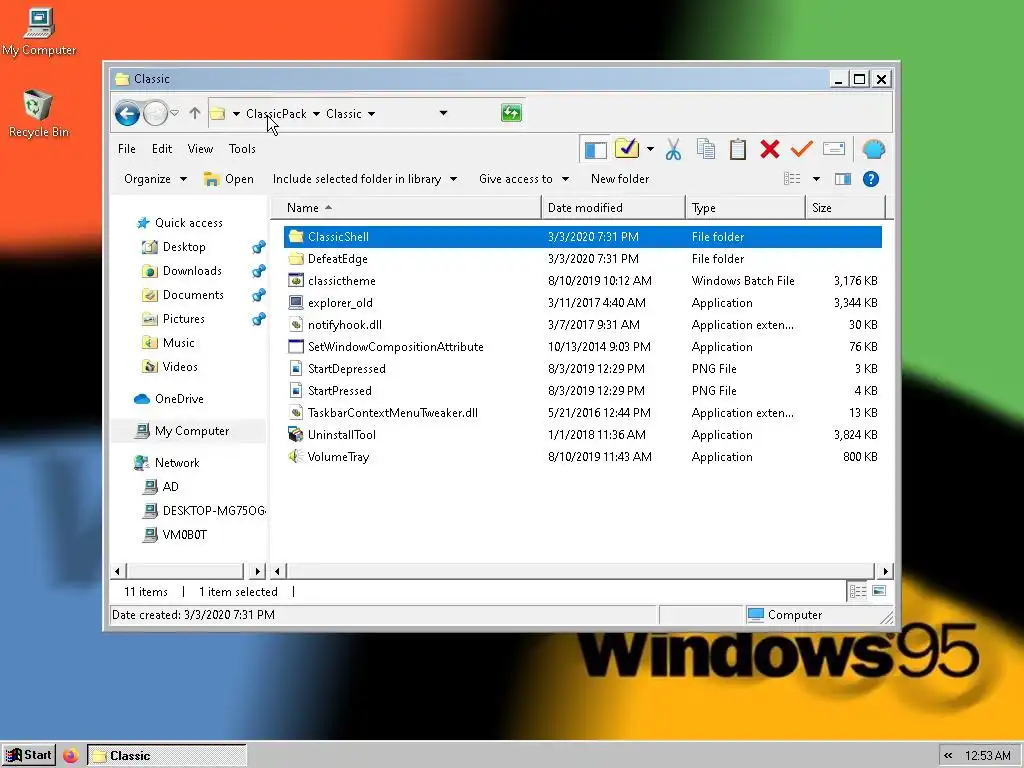
Task: Open OneDrive in navigation pane
Action: click(169, 399)
